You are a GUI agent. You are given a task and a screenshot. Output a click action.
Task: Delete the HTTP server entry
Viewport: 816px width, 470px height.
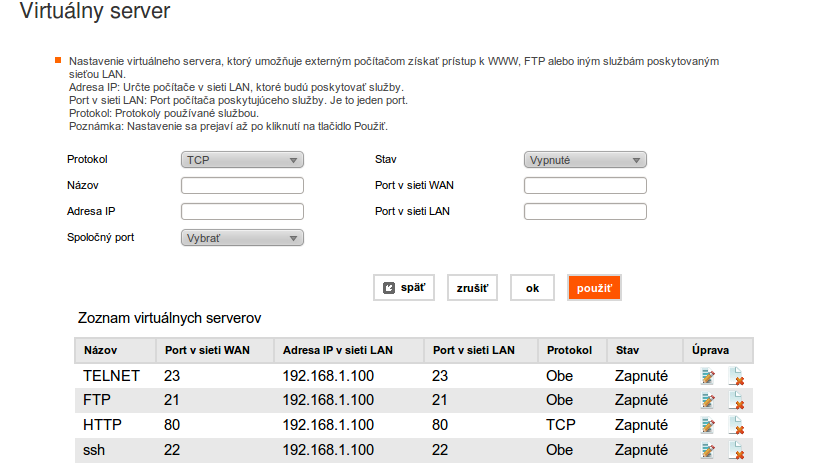coord(736,425)
